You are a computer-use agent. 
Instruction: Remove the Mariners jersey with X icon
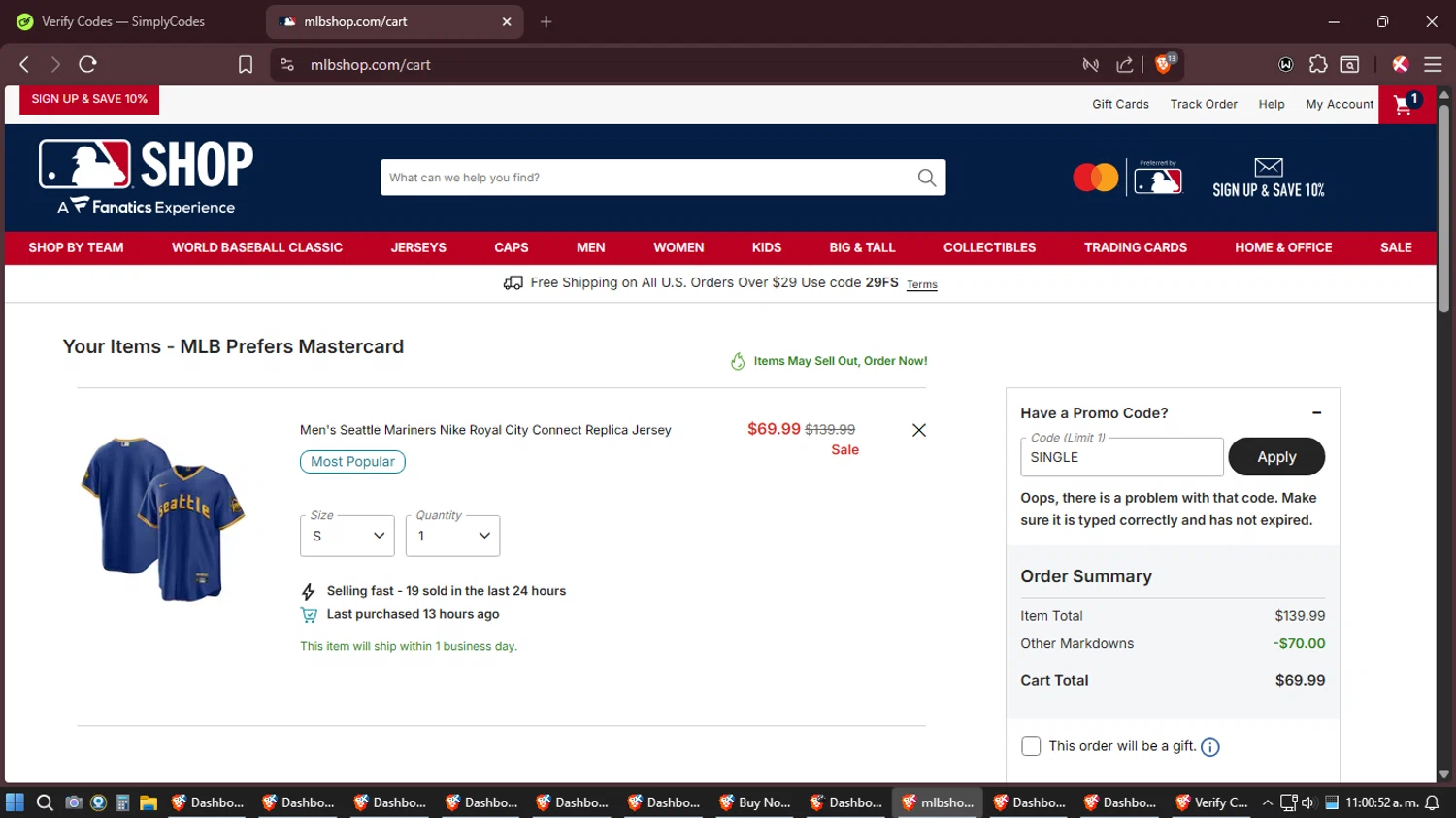point(919,430)
